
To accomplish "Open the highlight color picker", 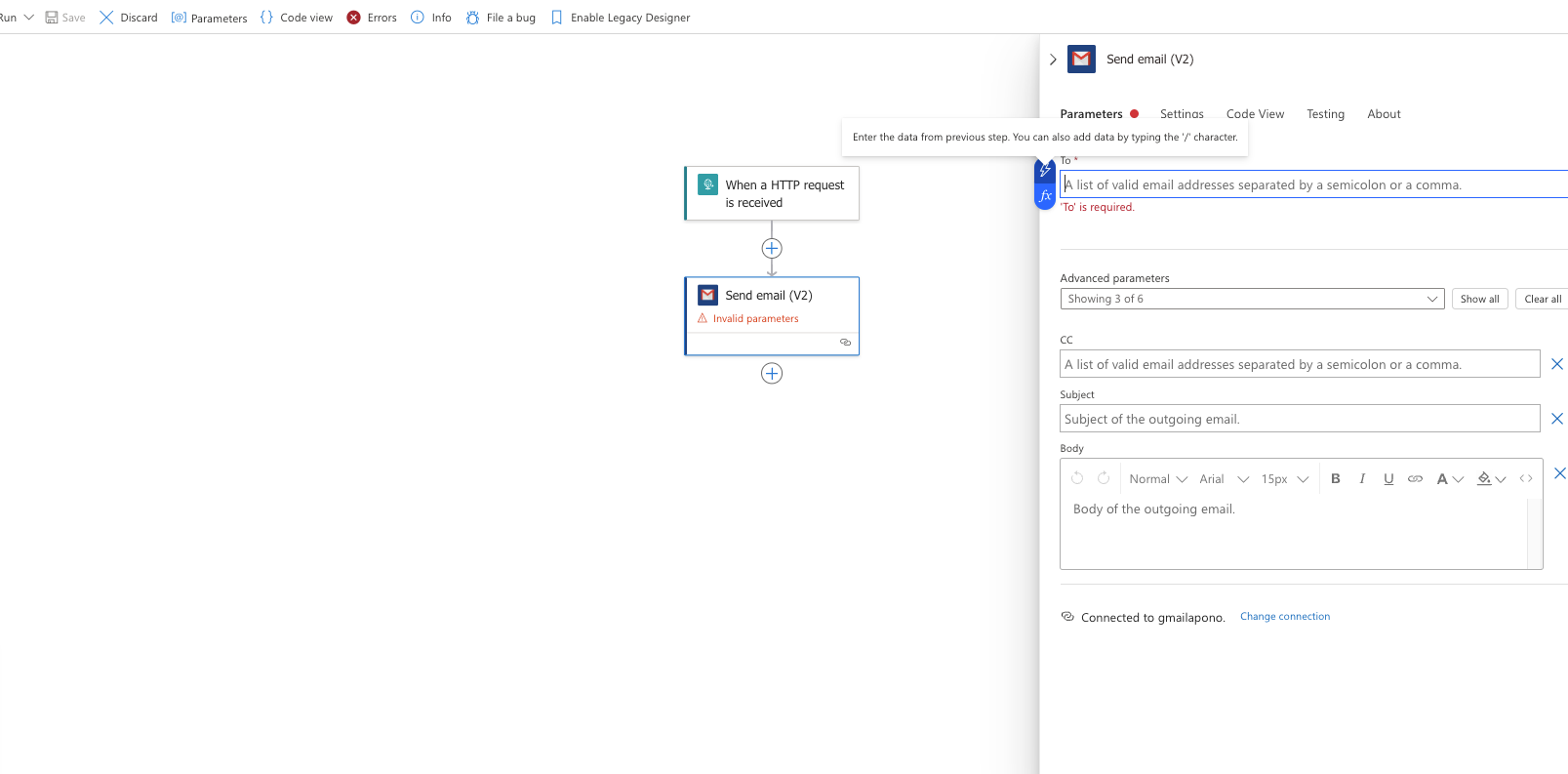I will pyautogui.click(x=1490, y=478).
